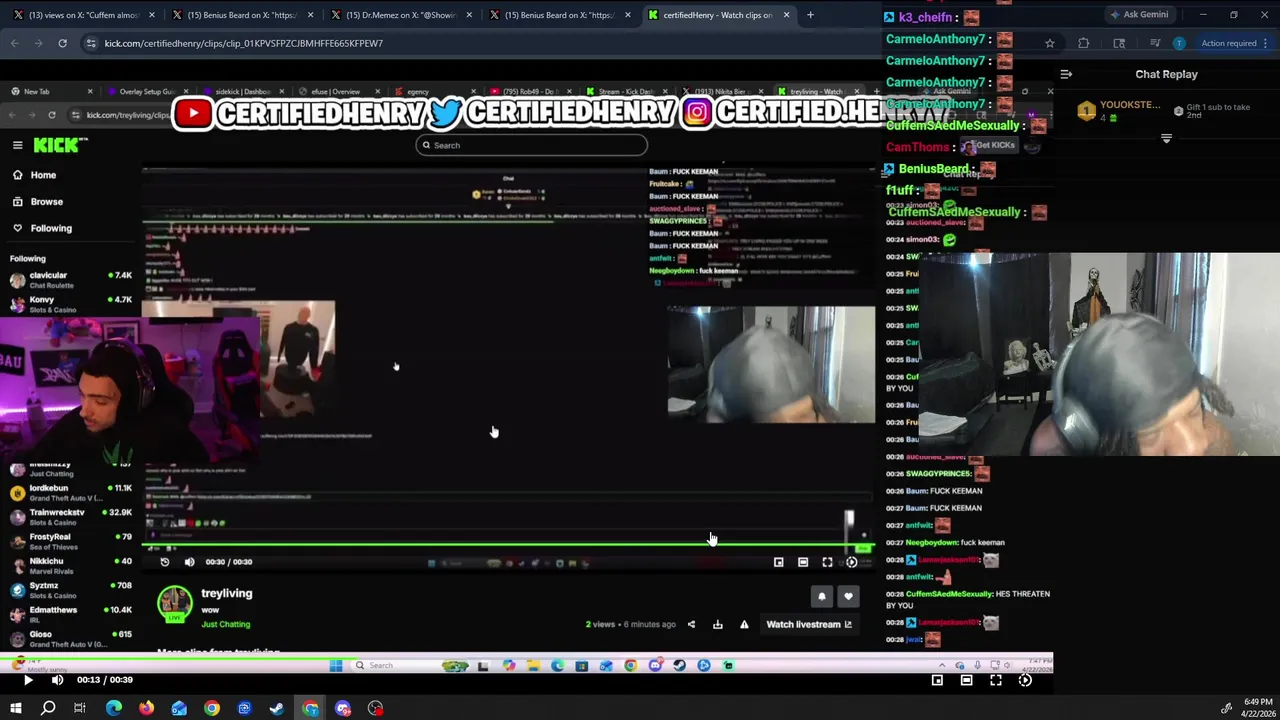Toggle picture-in-picture on inner treyliving clip
The image size is (1280, 720).
(x=779, y=562)
